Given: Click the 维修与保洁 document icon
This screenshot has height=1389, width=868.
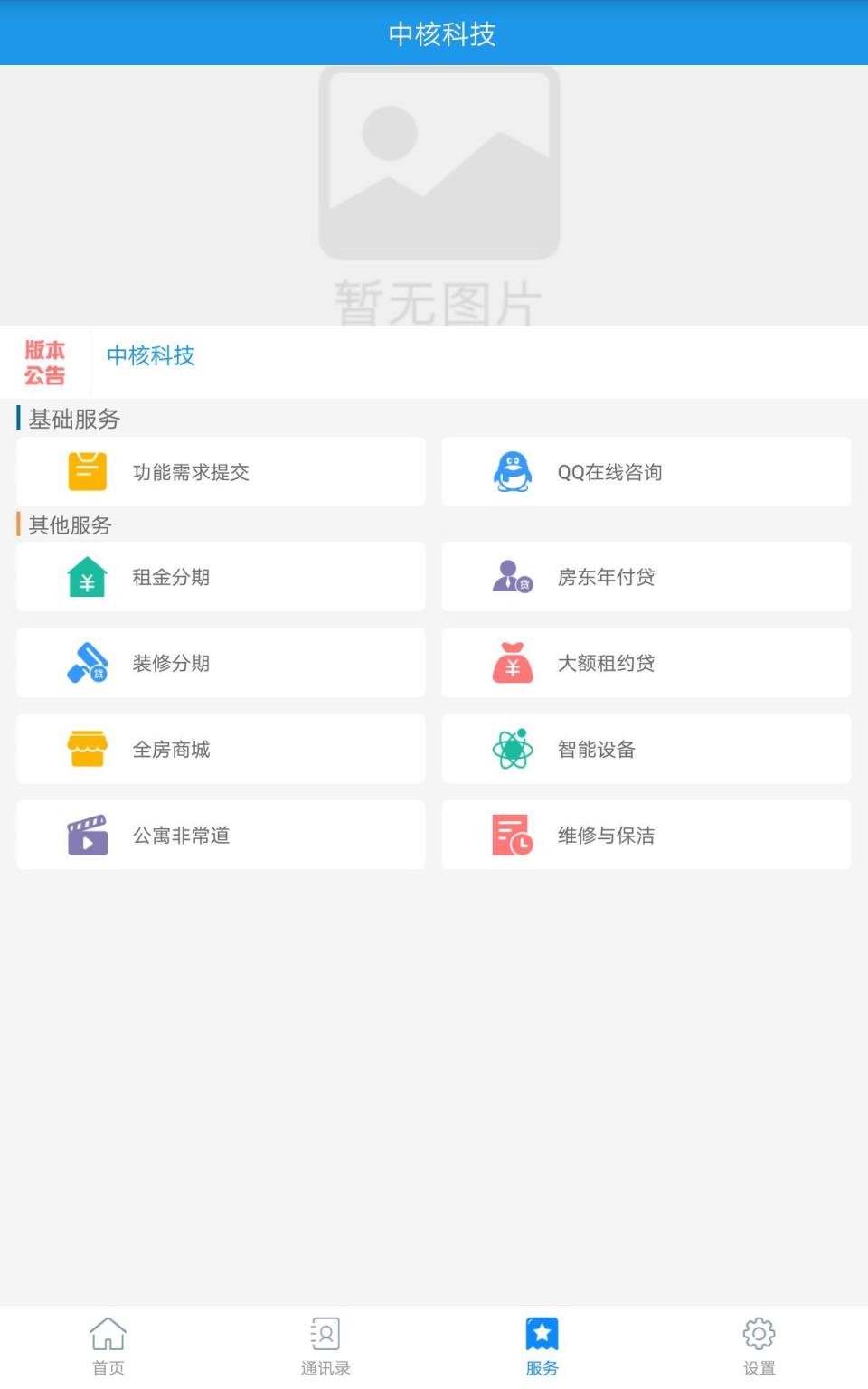Looking at the screenshot, I should tap(512, 834).
